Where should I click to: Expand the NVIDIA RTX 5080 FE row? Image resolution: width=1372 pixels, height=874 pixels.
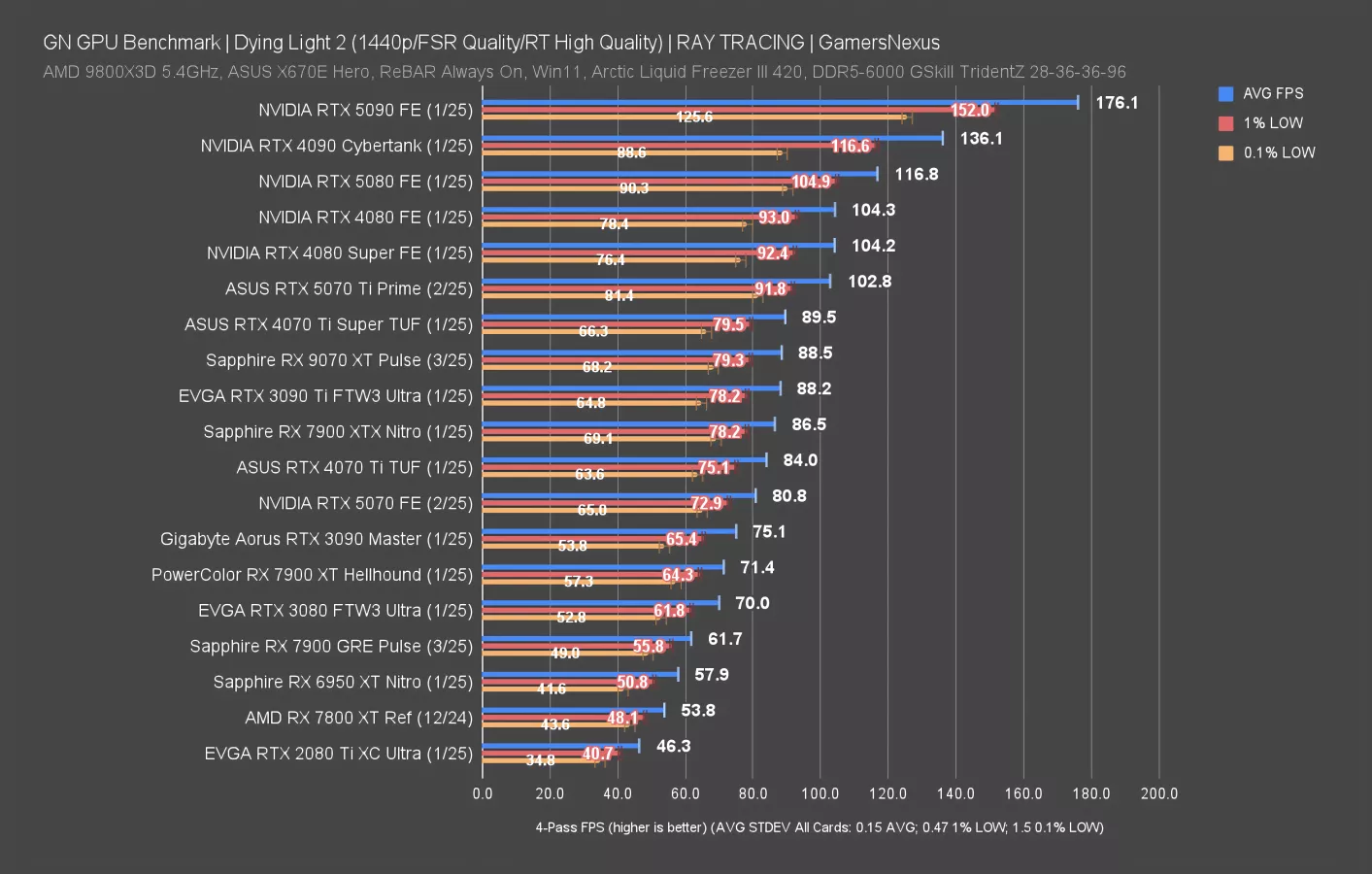pos(364,181)
